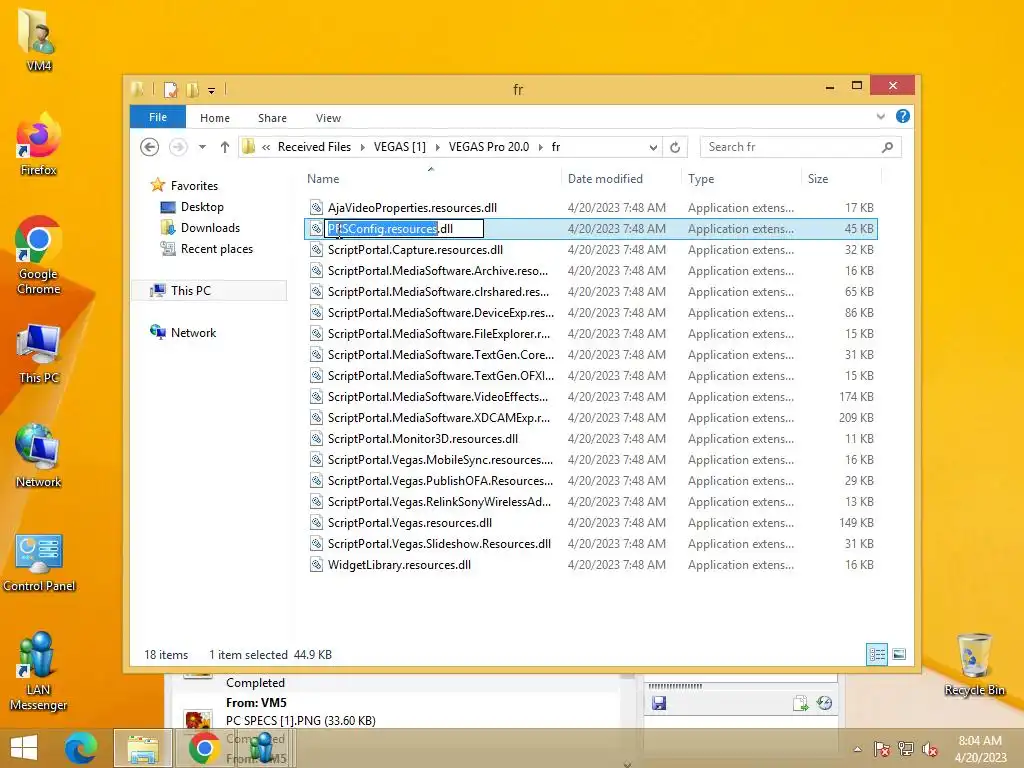Open Google Chrome desktop shortcut
This screenshot has height=768, width=1024.
pos(39,255)
